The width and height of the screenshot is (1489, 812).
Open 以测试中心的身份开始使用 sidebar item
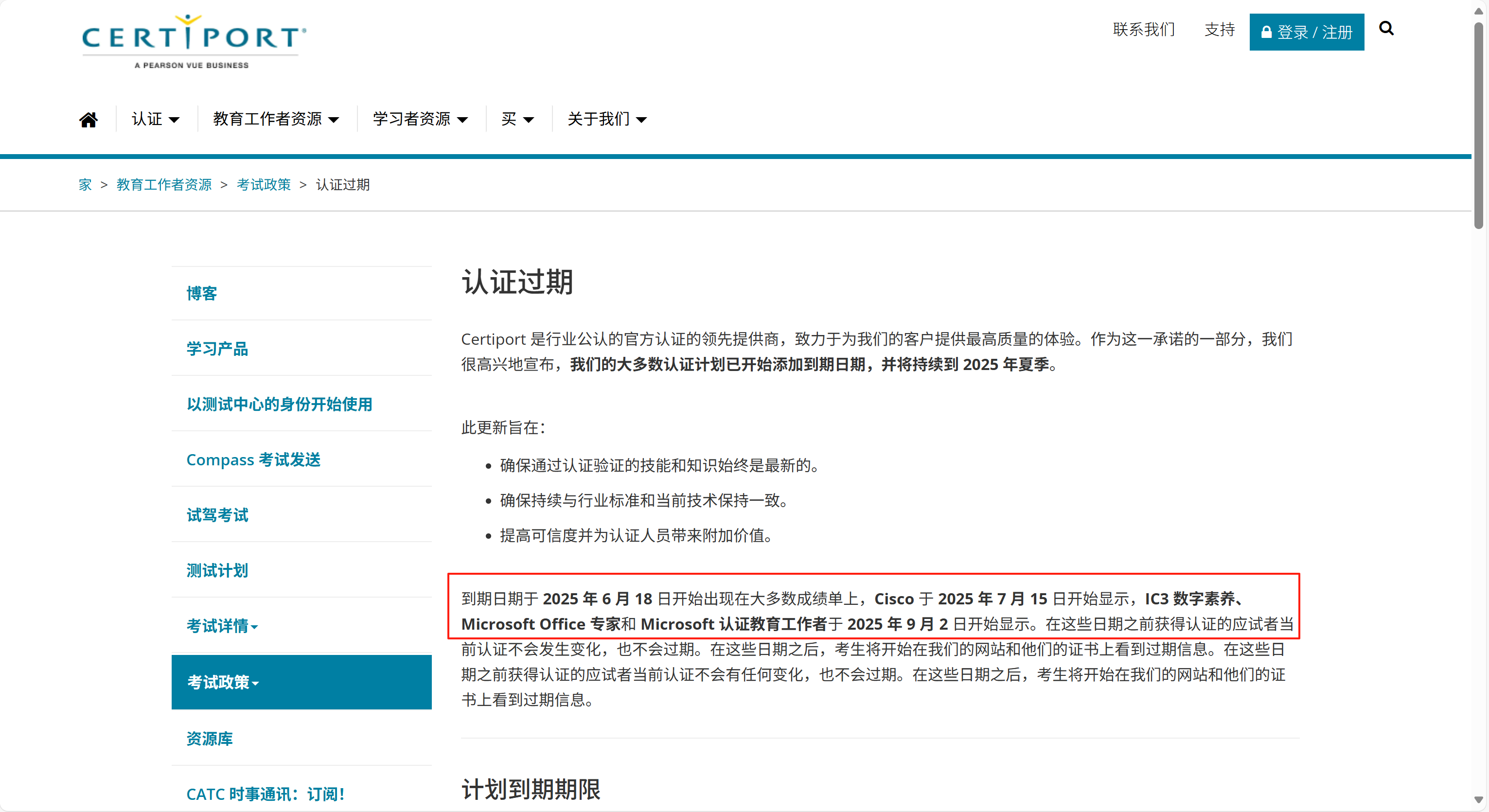(279, 404)
